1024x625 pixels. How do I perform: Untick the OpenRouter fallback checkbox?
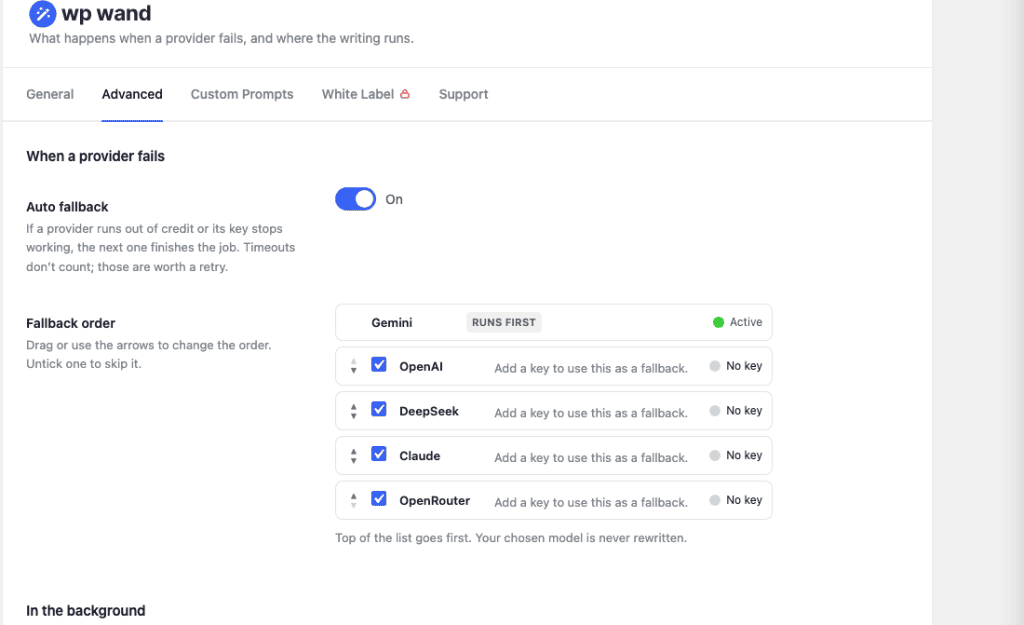click(x=379, y=499)
